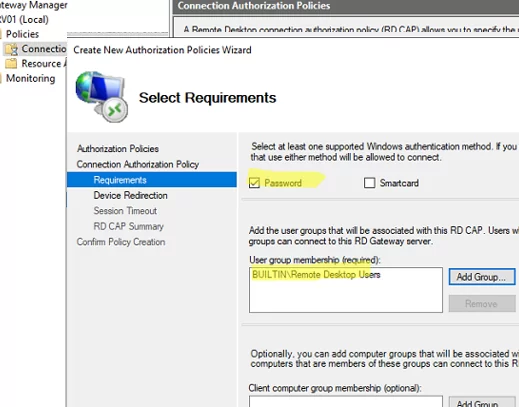
Task: Click the Select Requirements heading
Action: [x=207, y=98]
